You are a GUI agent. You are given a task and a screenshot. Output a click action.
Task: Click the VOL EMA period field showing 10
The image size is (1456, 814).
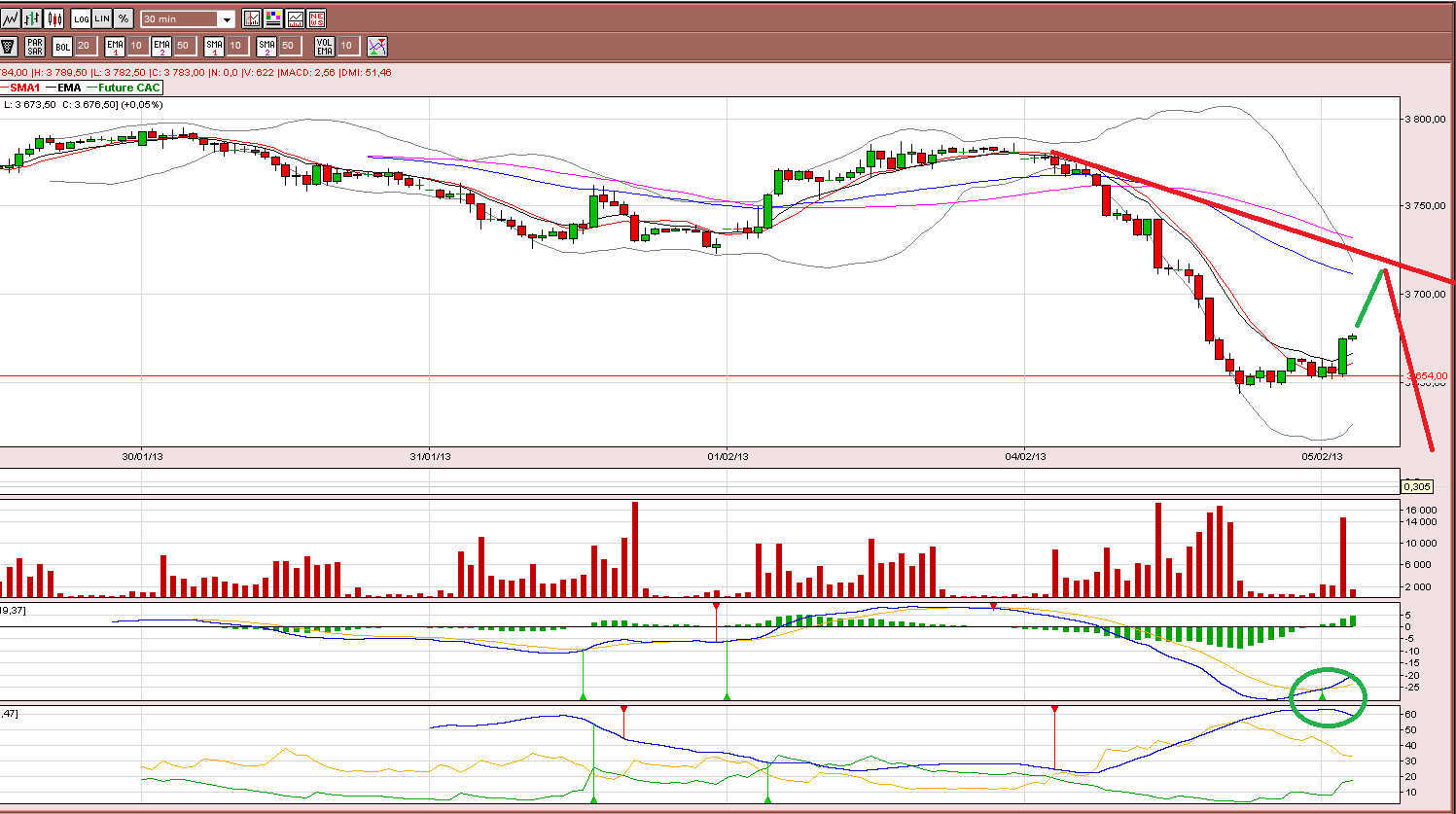coord(347,46)
